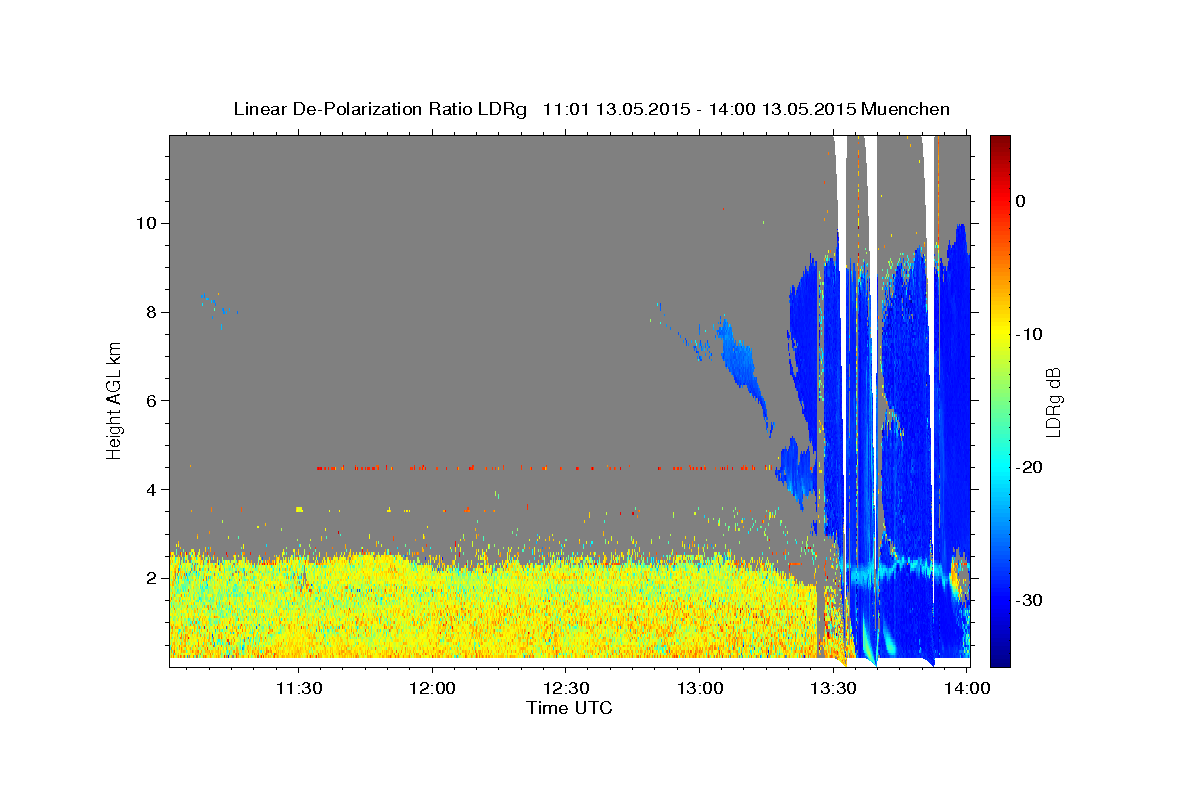This screenshot has width=1200, height=800.
Task: Click the 'Time UTC' axis label
Action: coord(569,708)
